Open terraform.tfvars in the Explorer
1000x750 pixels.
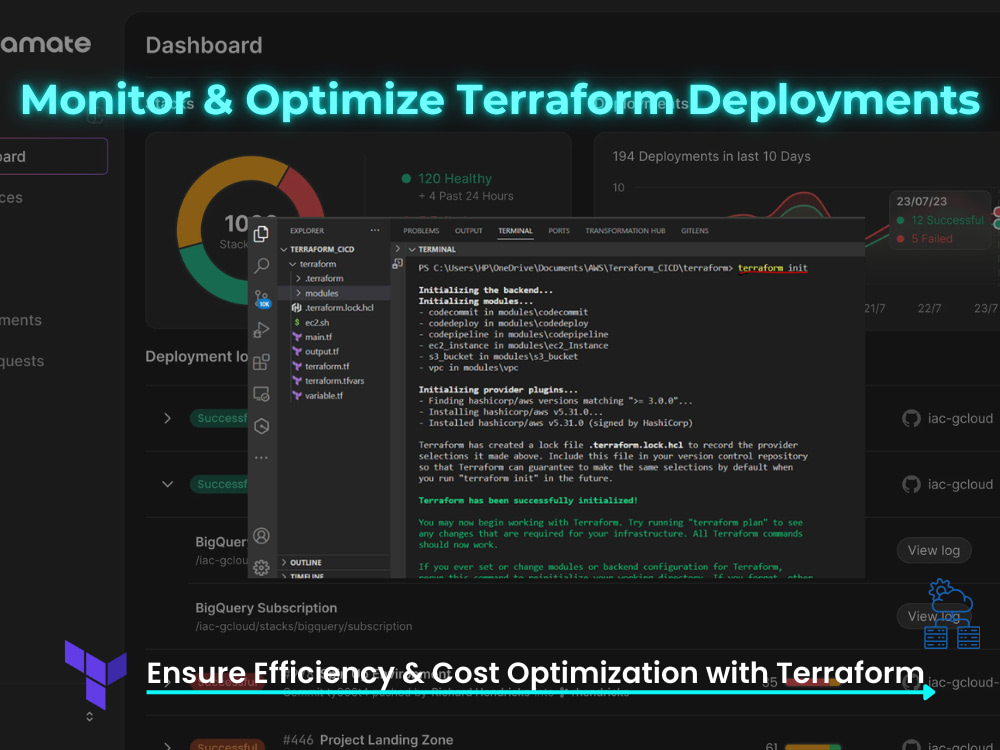click(334, 381)
